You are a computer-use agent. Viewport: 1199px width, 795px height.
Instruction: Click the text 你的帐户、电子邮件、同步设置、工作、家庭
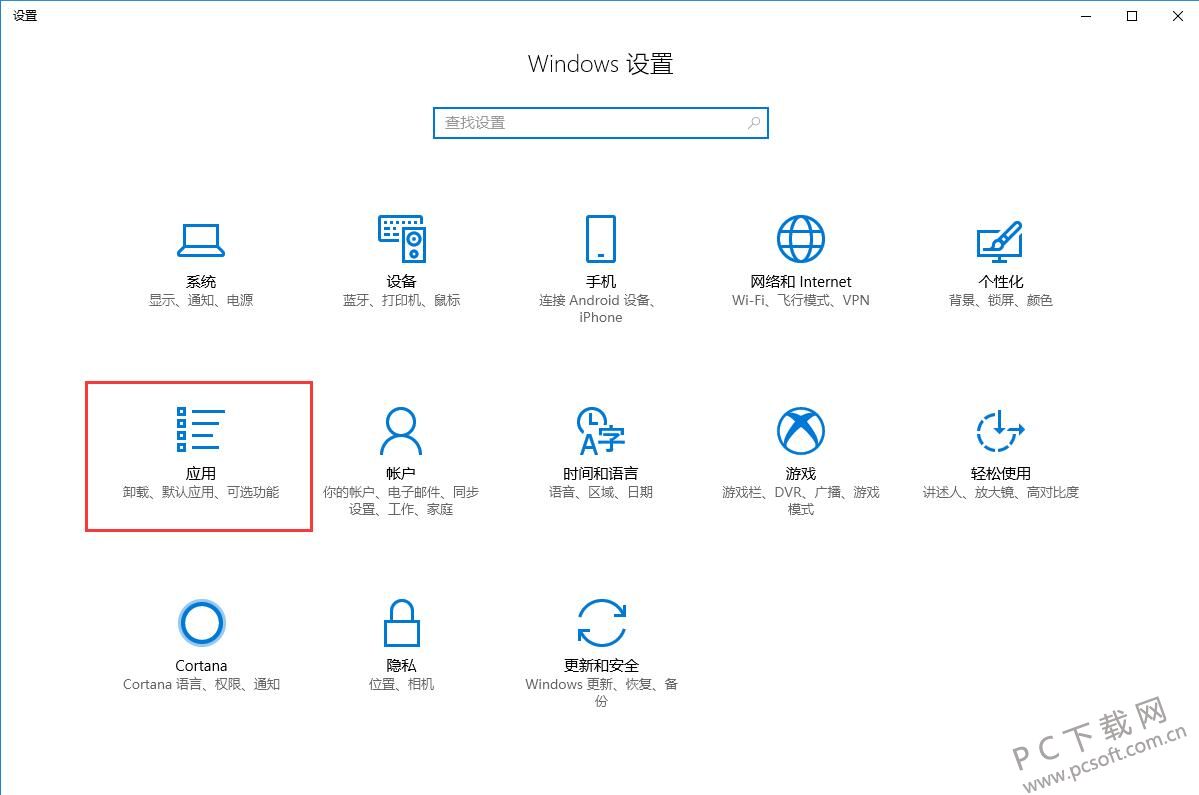[401, 501]
